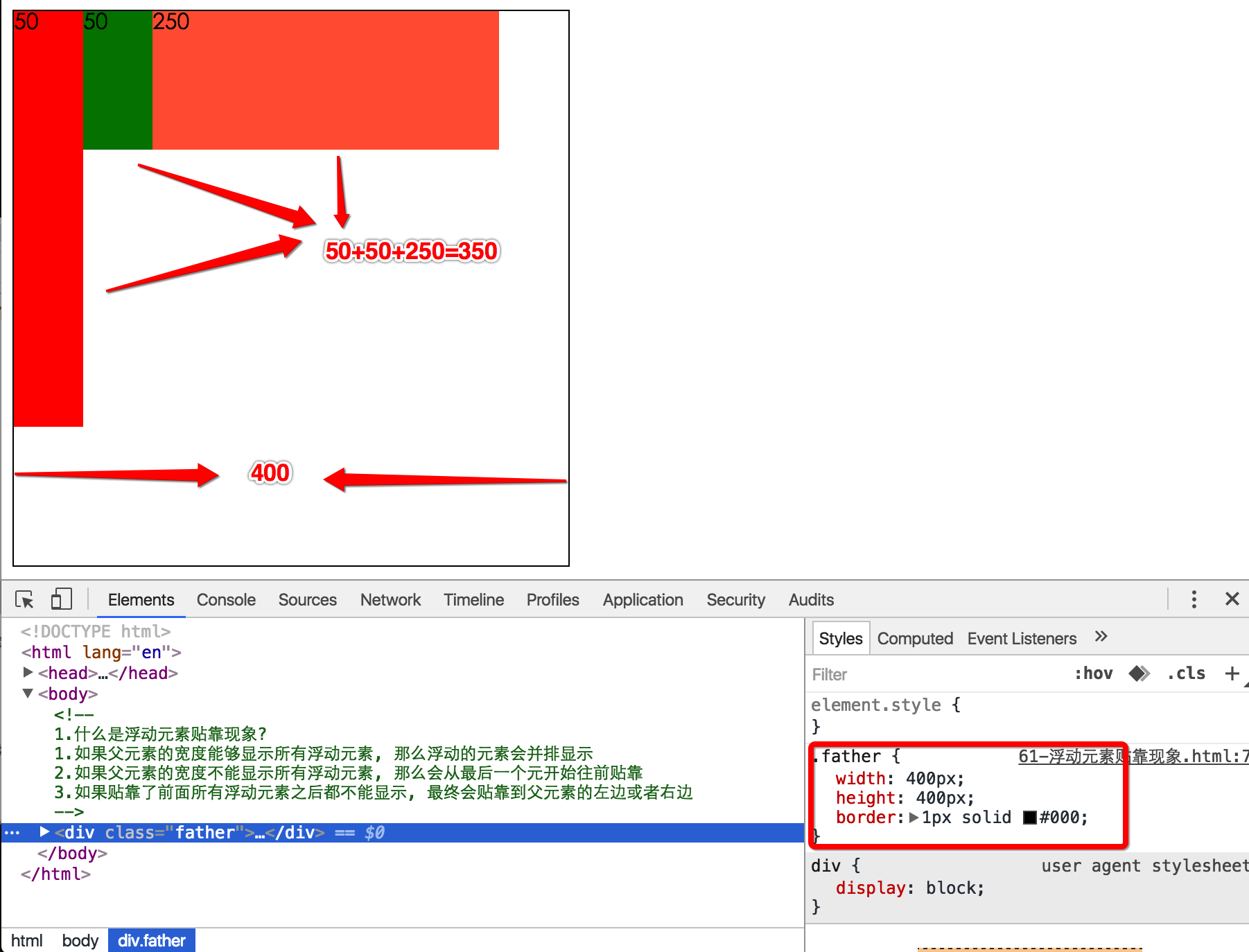Viewport: 1249px width, 952px height.
Task: Open the animations diamond icon
Action: tap(1139, 673)
